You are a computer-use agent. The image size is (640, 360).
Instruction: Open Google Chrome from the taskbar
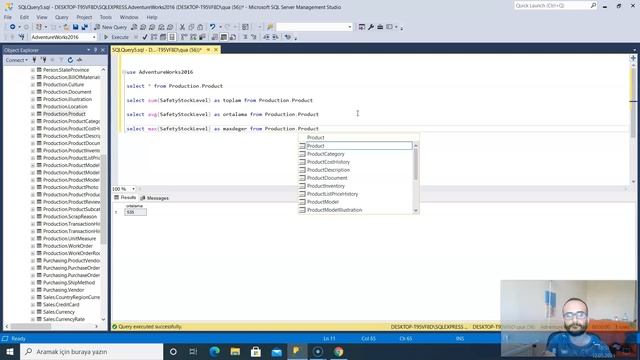(338, 351)
